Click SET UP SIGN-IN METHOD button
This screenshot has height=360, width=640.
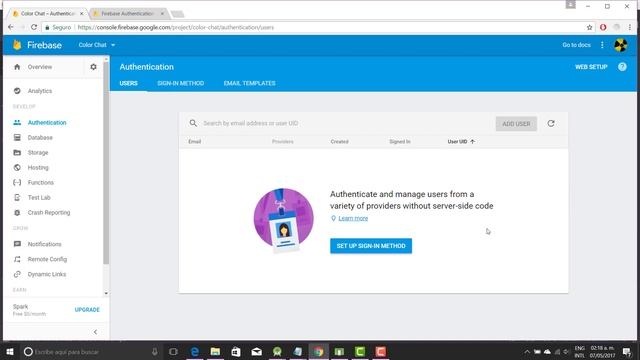[371, 246]
